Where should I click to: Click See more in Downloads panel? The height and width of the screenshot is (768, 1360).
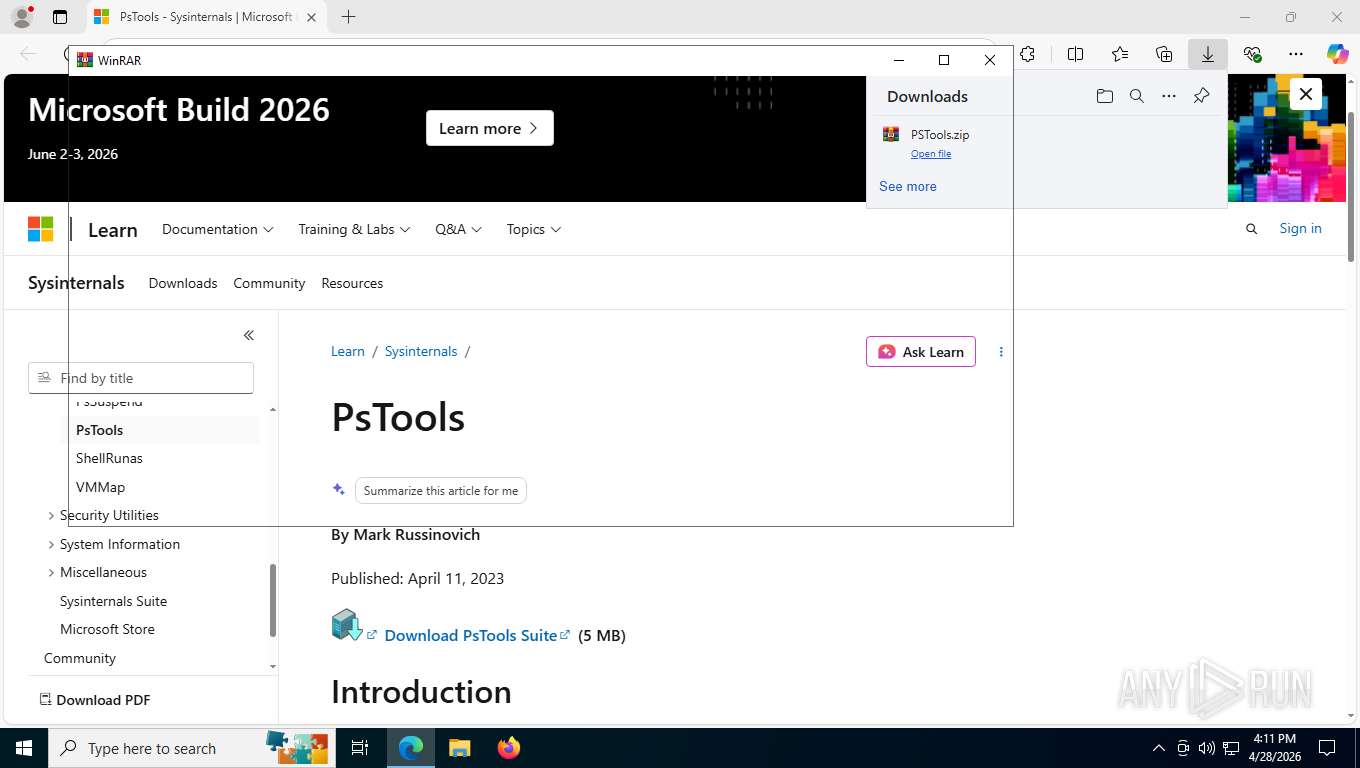[908, 186]
